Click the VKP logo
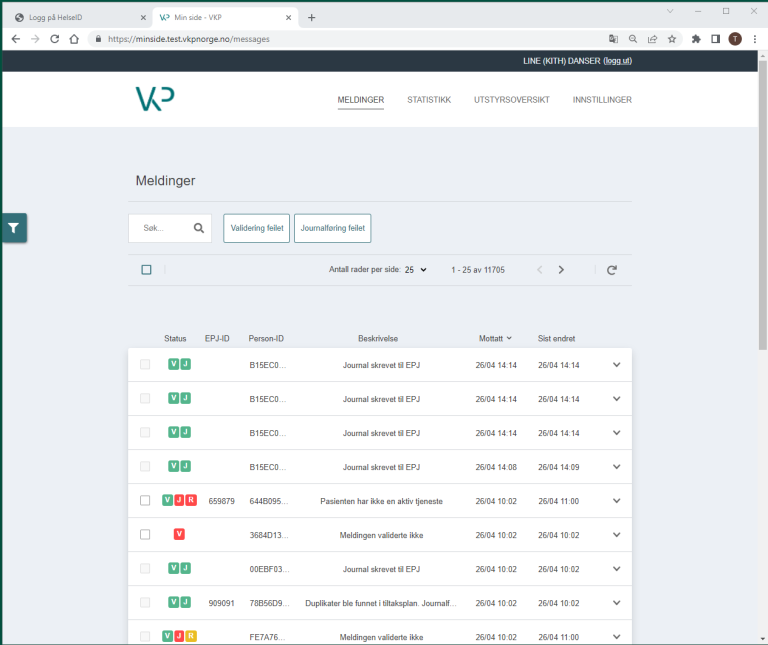The width and height of the screenshot is (768, 645). (x=155, y=98)
